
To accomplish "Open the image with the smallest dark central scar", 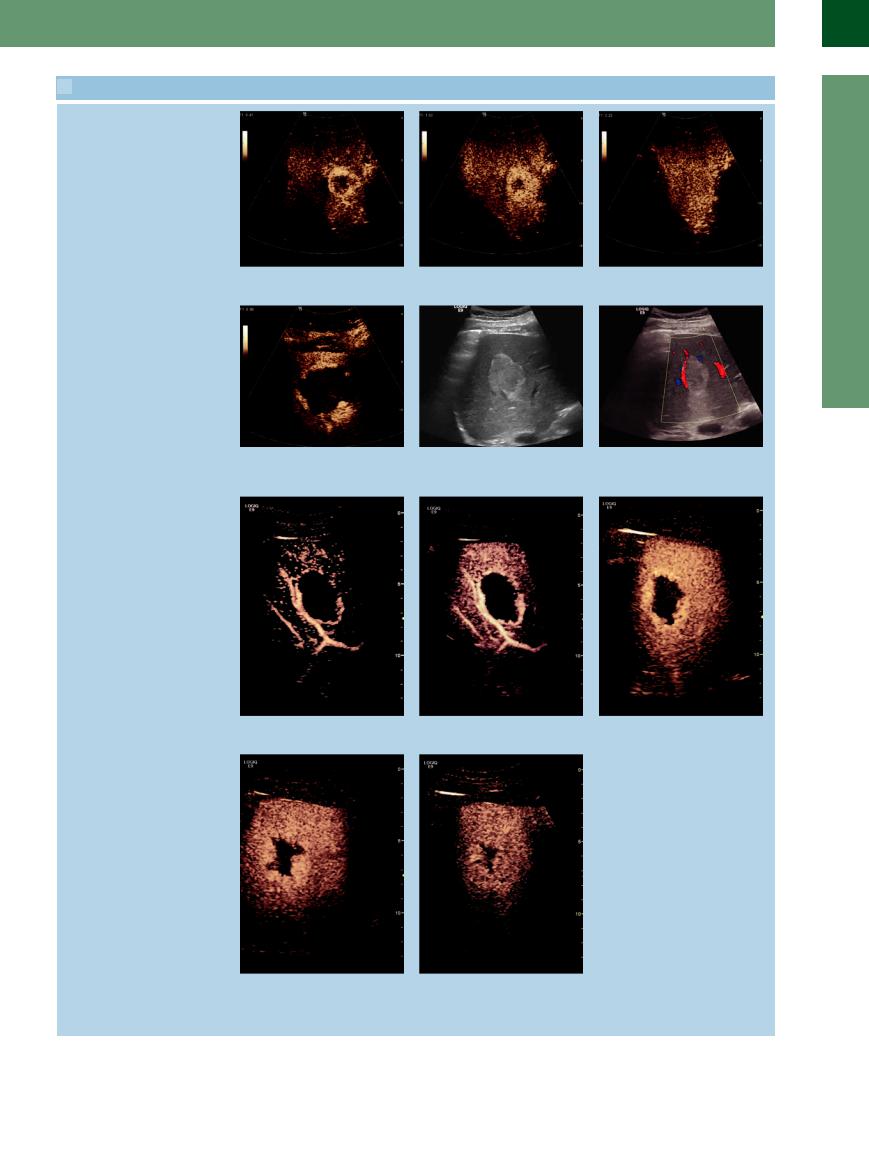I will [x=501, y=863].
